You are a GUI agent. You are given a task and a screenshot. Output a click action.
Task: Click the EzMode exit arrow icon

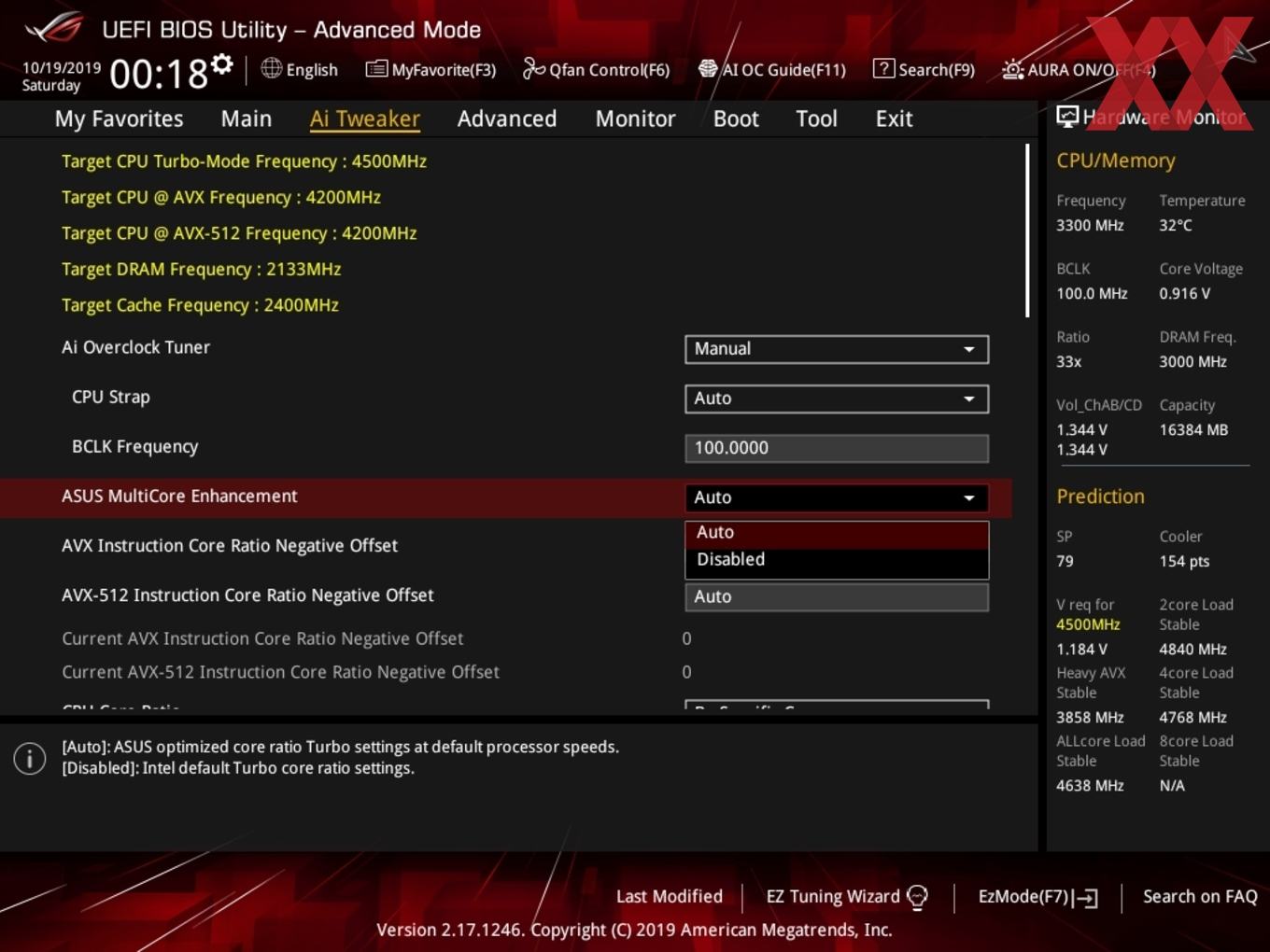coord(1085,898)
